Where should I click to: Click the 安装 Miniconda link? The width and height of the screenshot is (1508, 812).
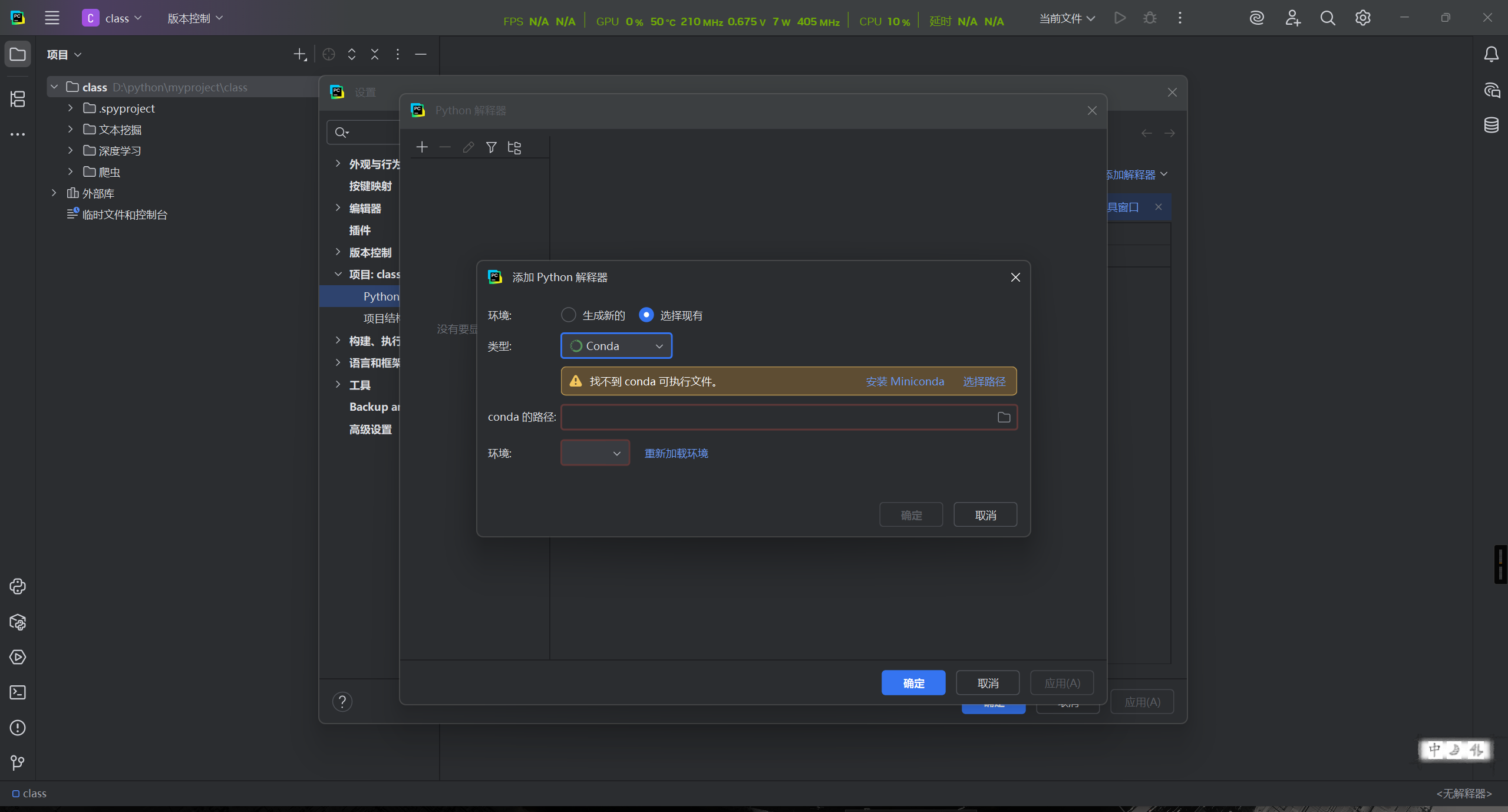point(905,381)
